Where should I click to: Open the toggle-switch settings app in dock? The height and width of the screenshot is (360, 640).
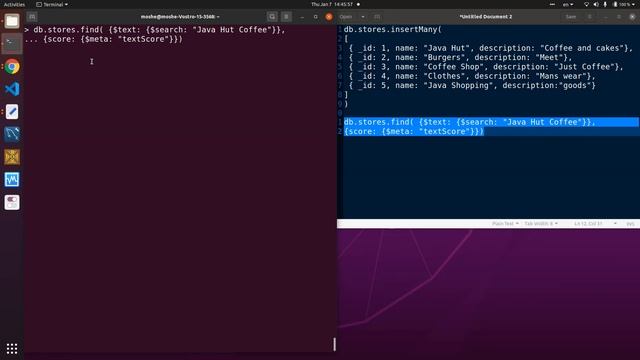point(12,202)
